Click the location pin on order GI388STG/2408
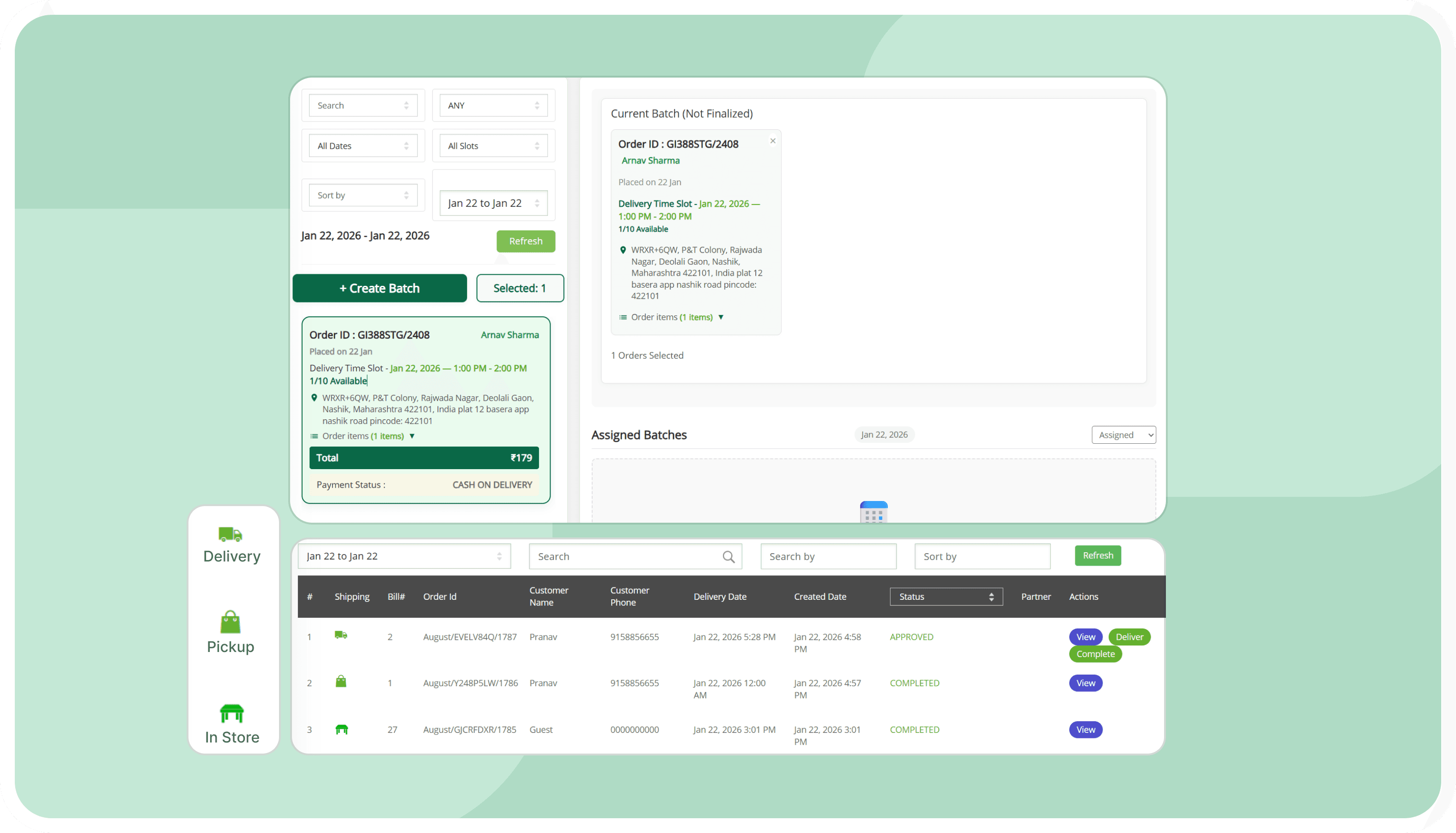The height and width of the screenshot is (833, 1456). click(314, 397)
